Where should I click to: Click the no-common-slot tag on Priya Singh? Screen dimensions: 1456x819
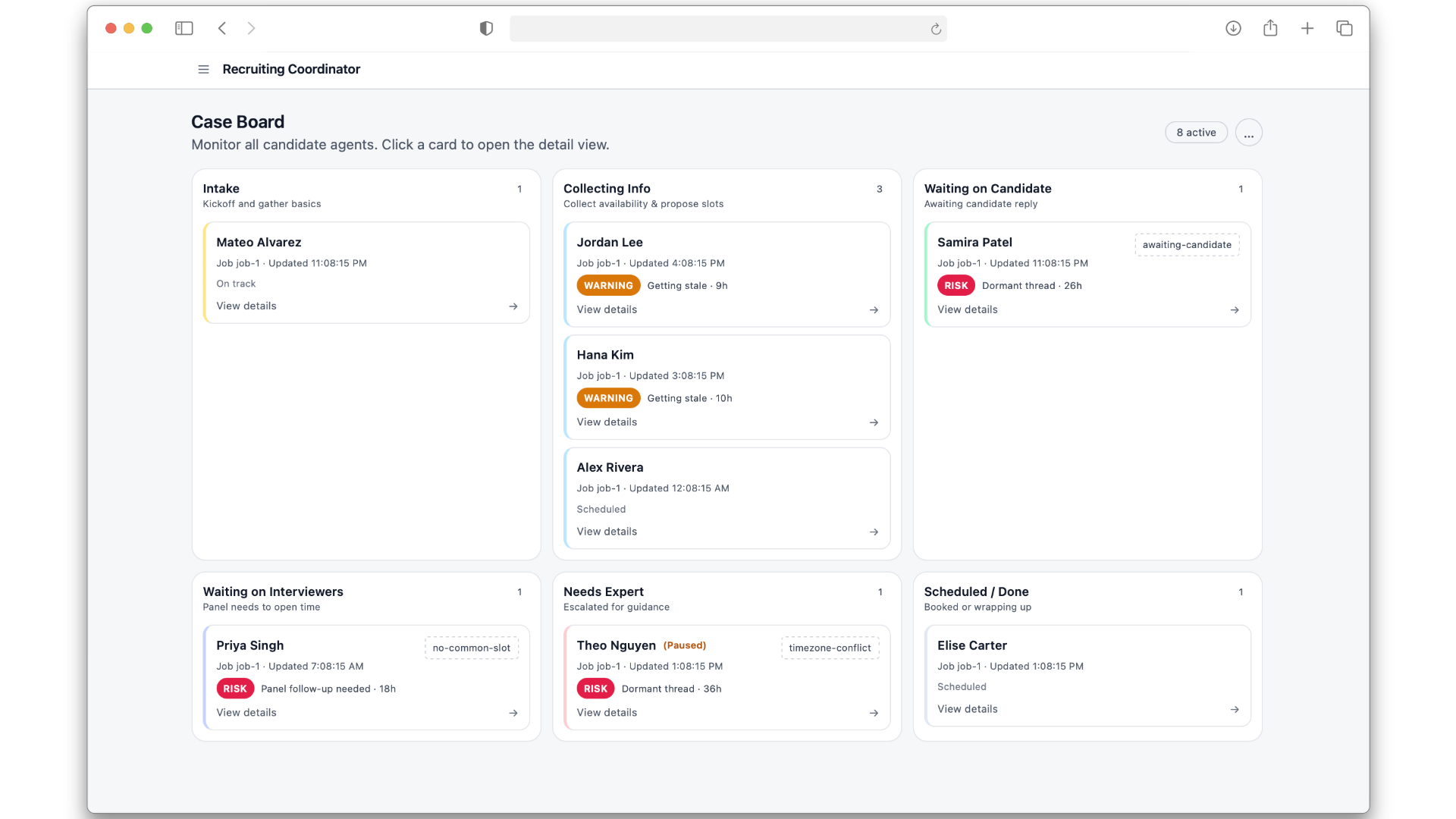[471, 648]
